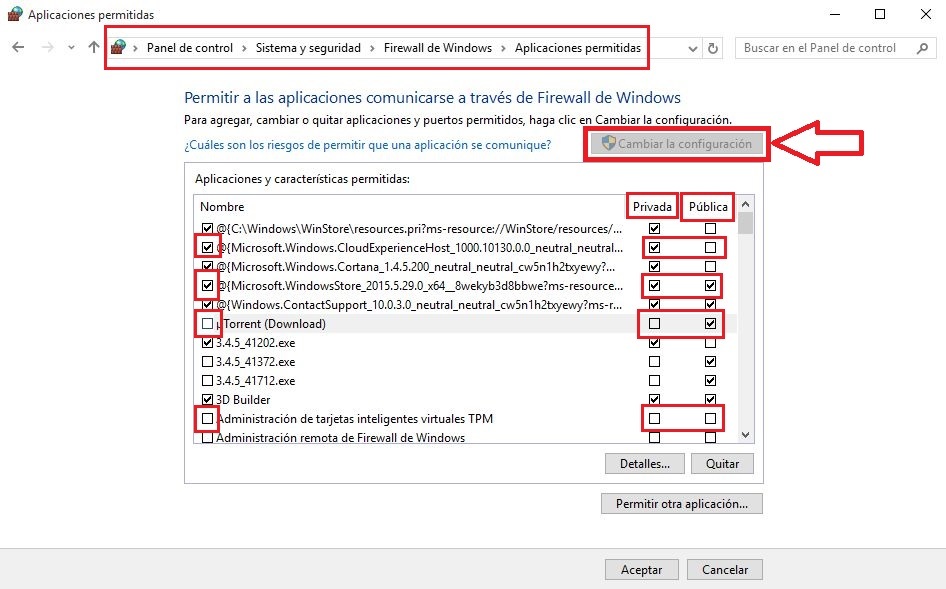Open the address bar history dropdown
946x589 pixels.
click(x=693, y=48)
